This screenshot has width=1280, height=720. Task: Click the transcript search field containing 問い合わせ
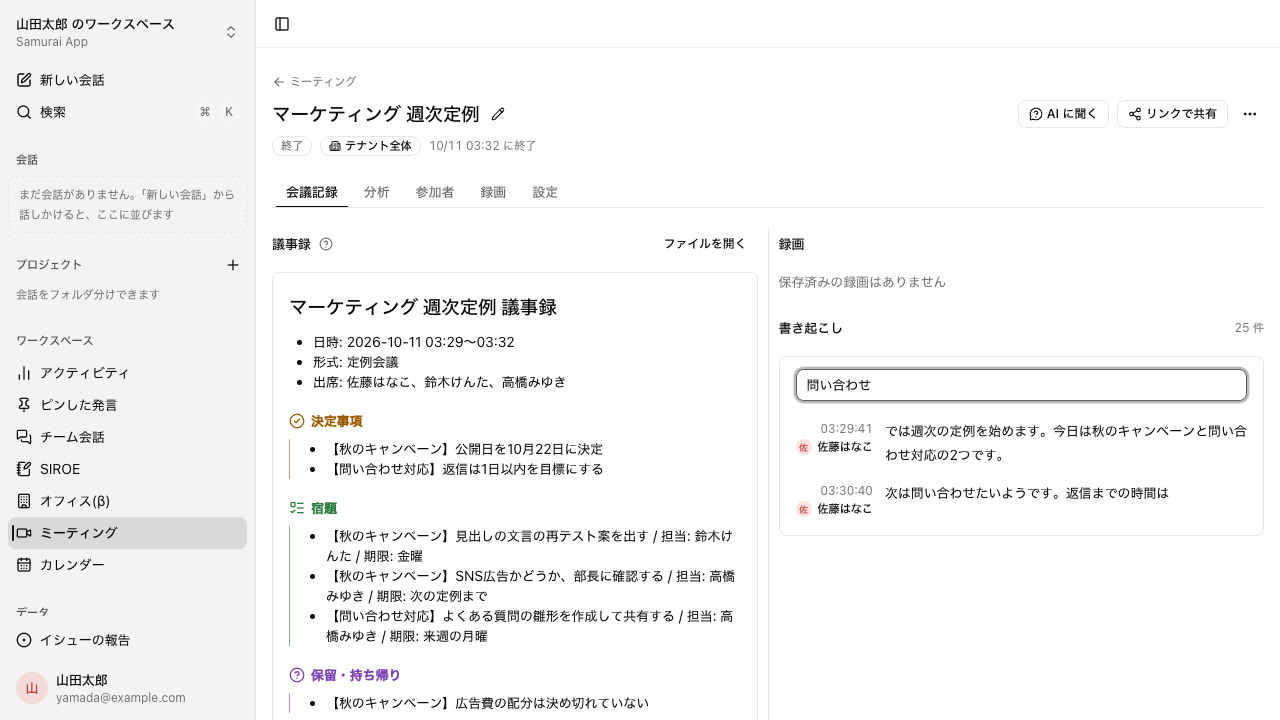point(1021,385)
